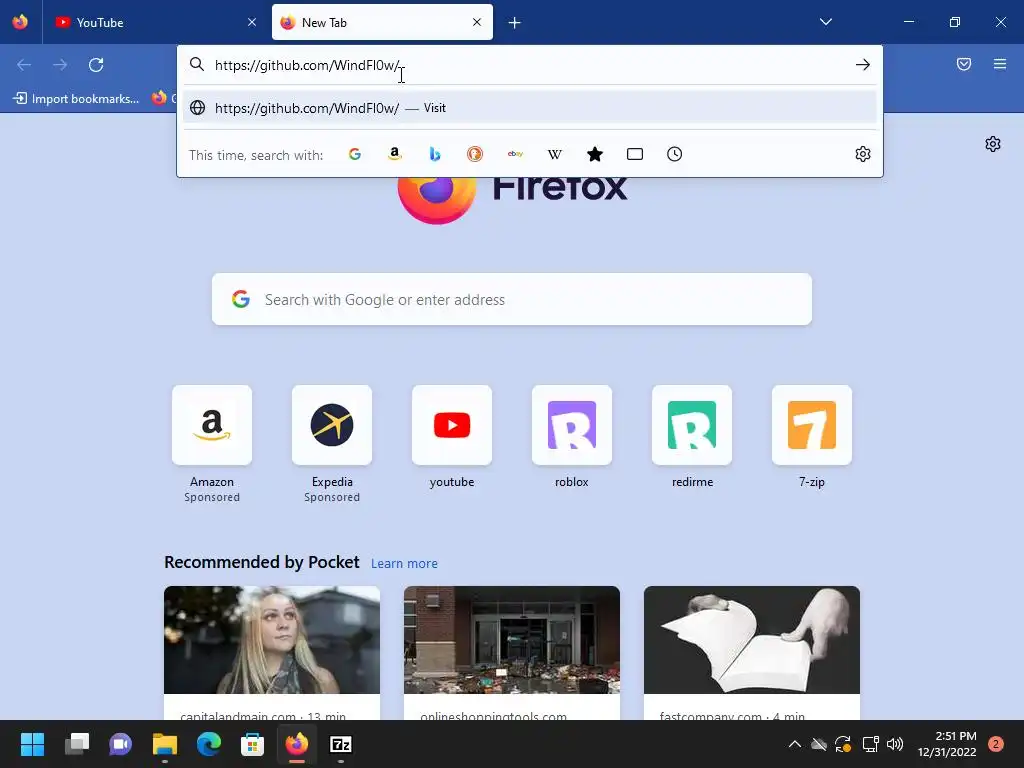
Task: Search this time with Google icon
Action: [355, 154]
